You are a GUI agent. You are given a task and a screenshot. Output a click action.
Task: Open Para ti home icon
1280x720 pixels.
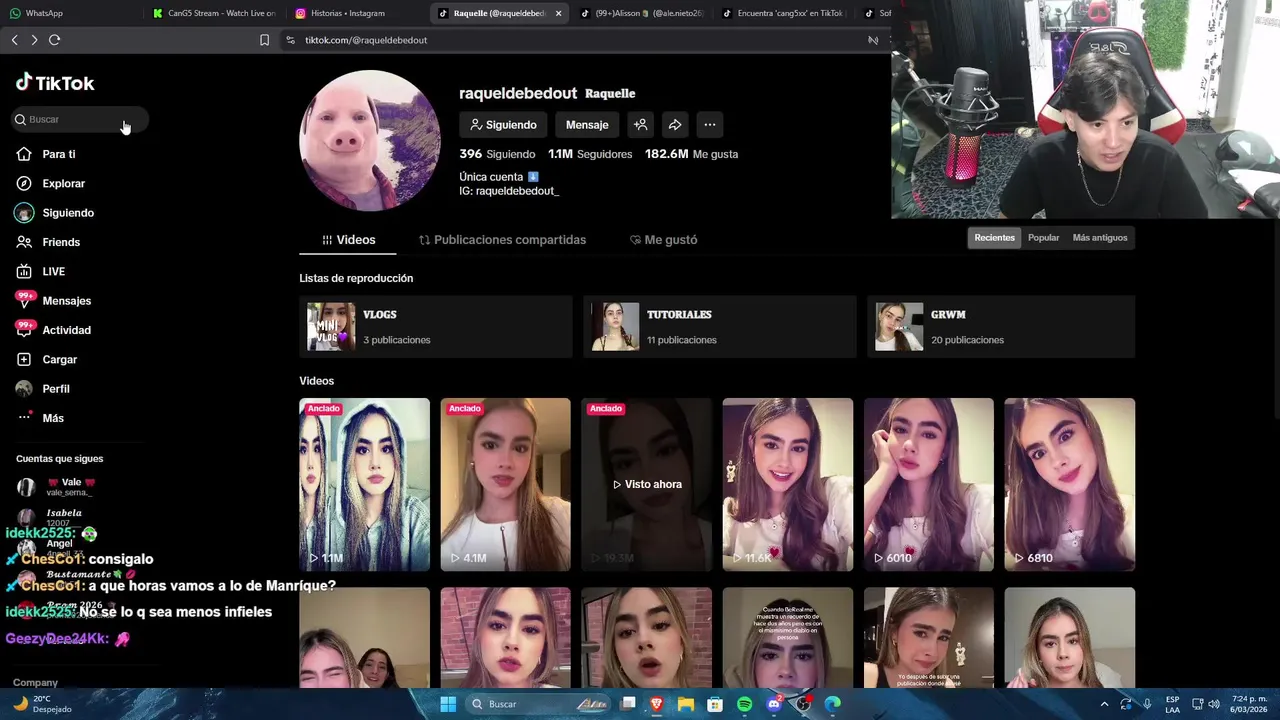point(24,154)
